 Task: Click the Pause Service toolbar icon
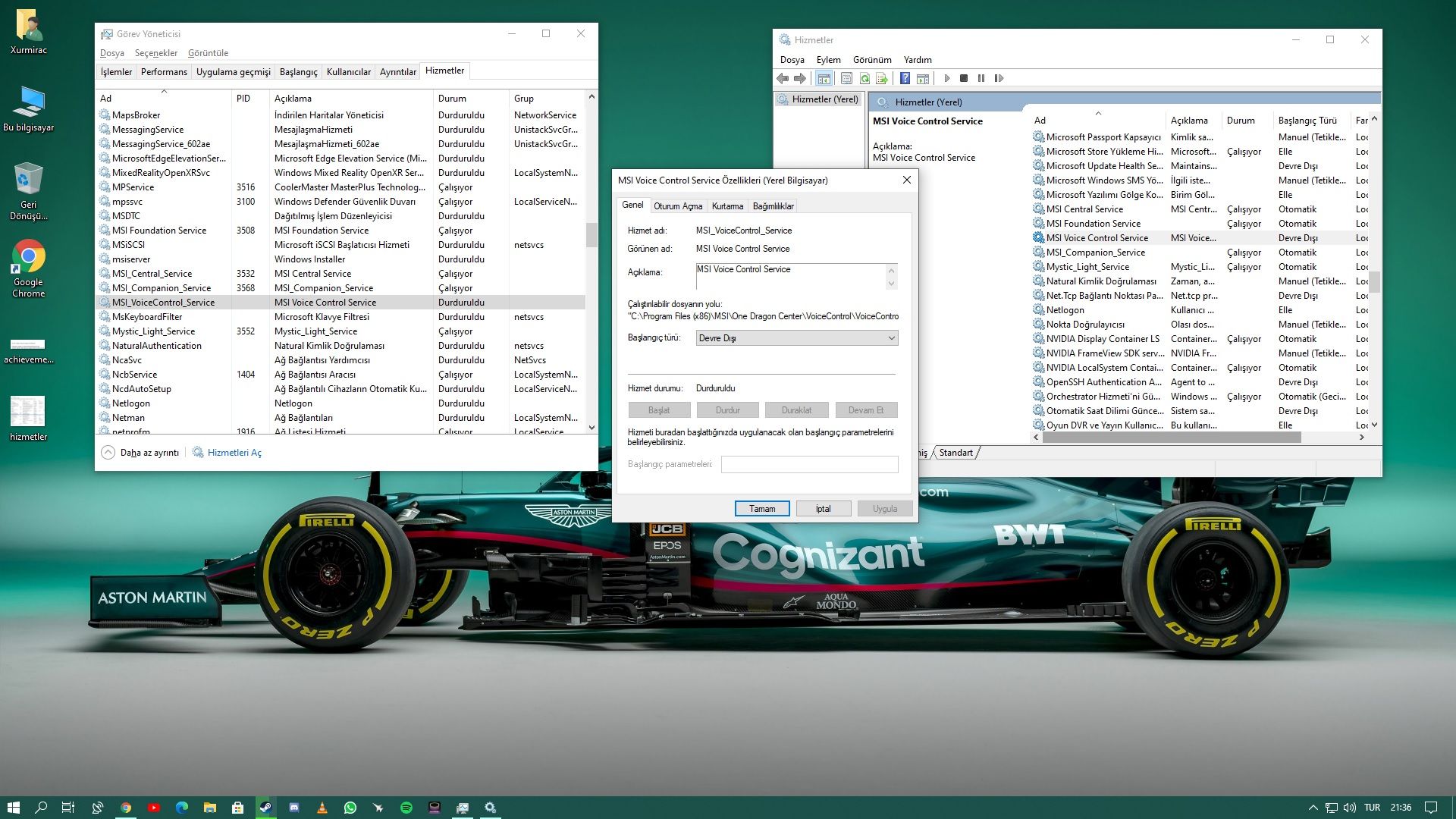[981, 78]
